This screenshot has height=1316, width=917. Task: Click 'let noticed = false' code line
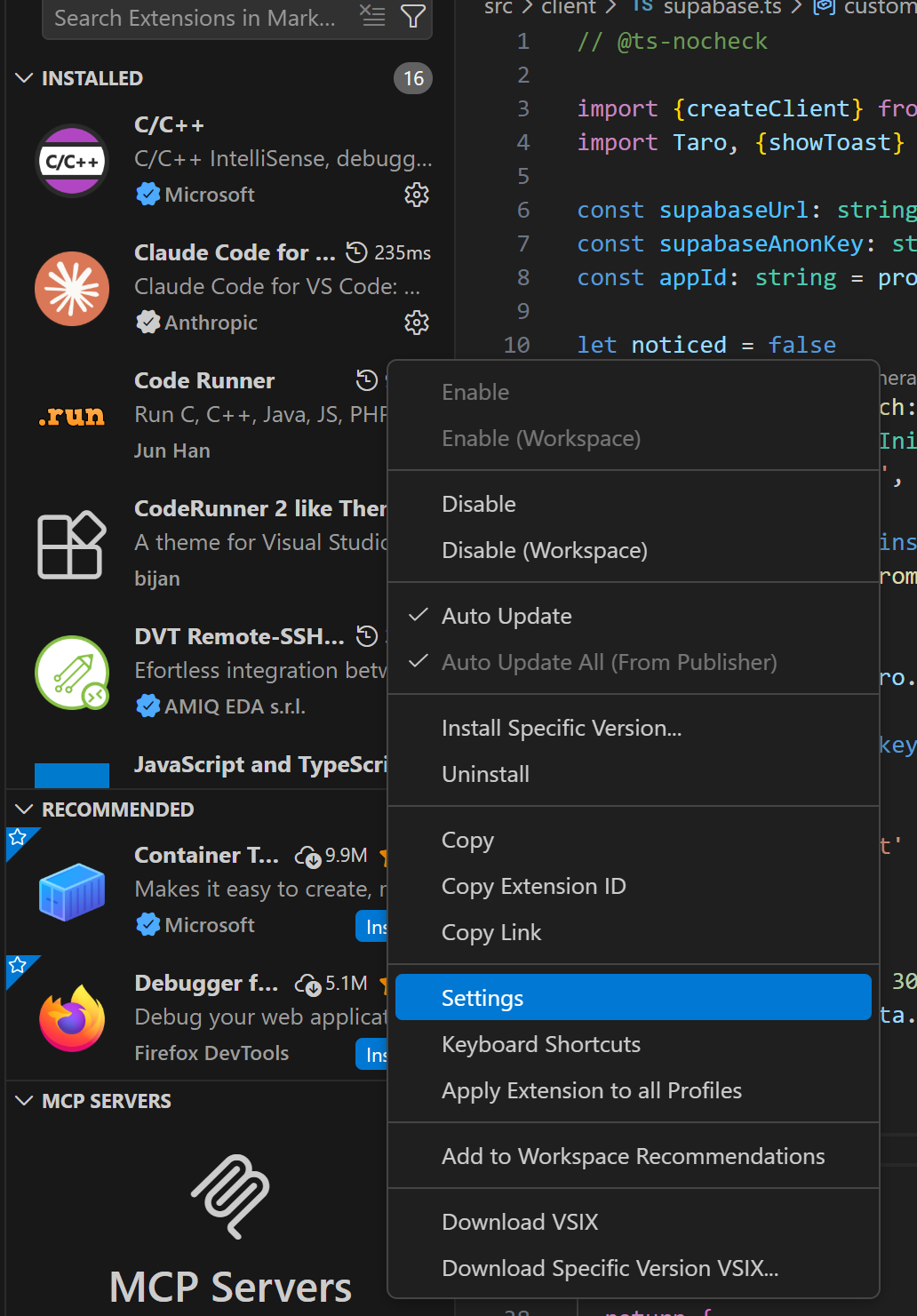[706, 345]
